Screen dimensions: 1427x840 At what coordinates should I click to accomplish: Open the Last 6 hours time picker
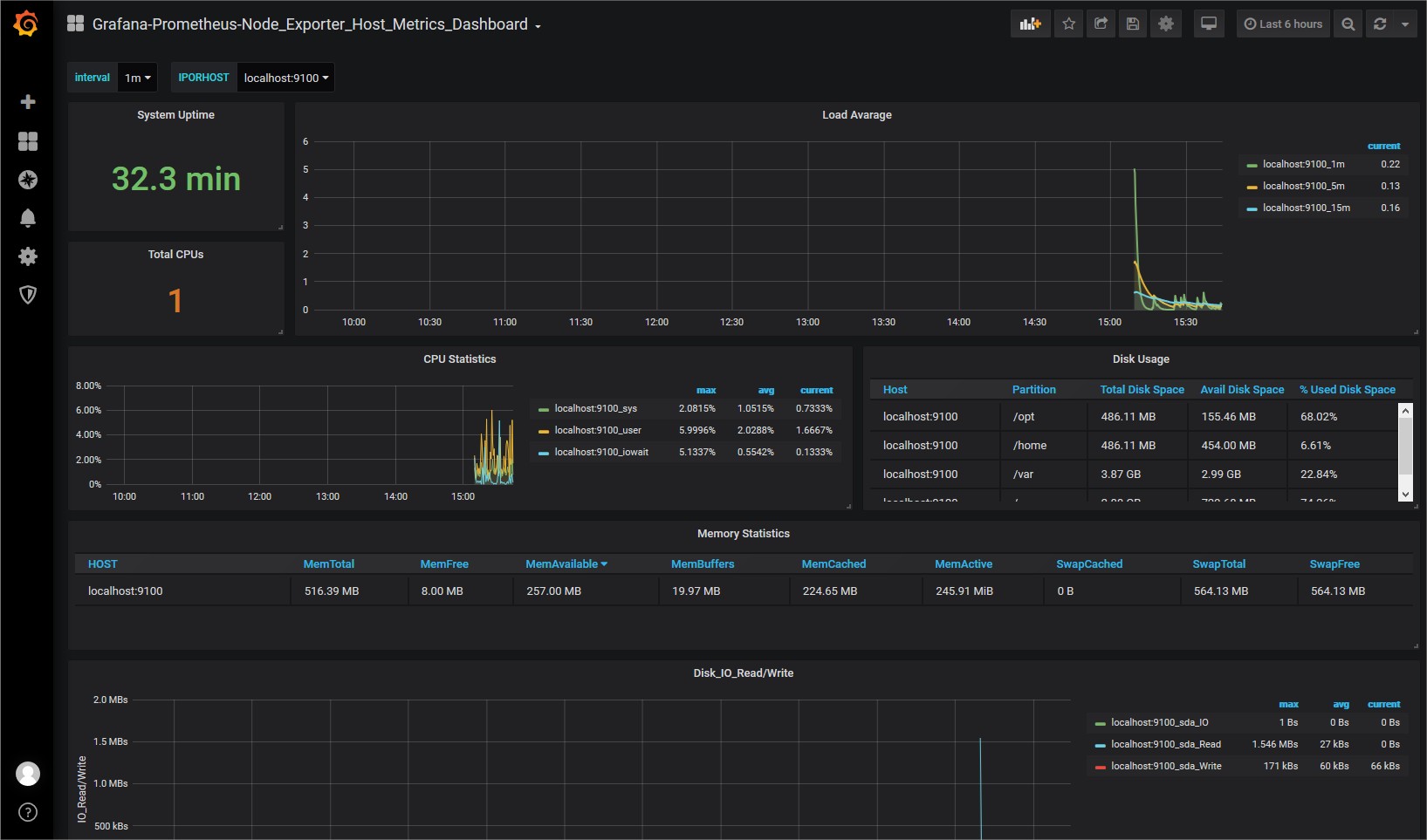1283,24
